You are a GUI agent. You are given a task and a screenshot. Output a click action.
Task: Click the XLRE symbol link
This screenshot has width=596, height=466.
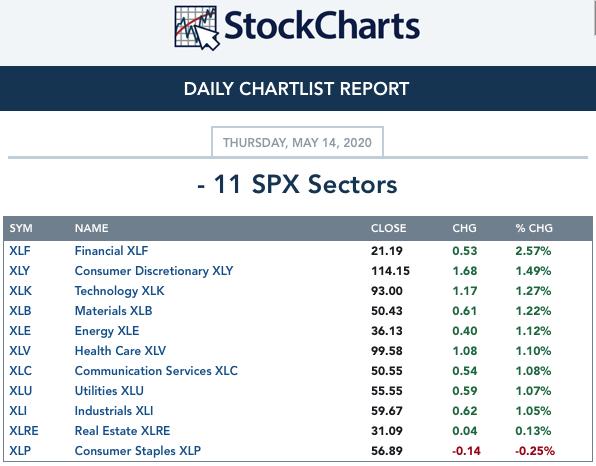pos(24,431)
